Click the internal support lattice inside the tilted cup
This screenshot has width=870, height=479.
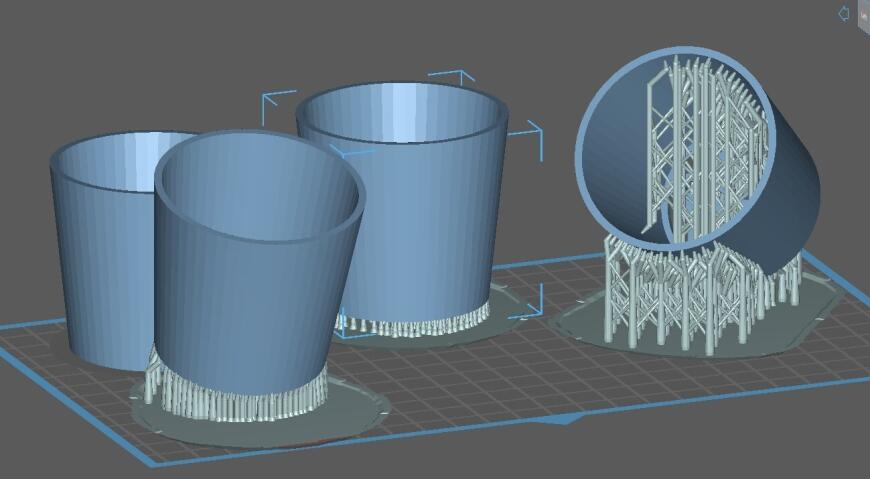(705, 150)
